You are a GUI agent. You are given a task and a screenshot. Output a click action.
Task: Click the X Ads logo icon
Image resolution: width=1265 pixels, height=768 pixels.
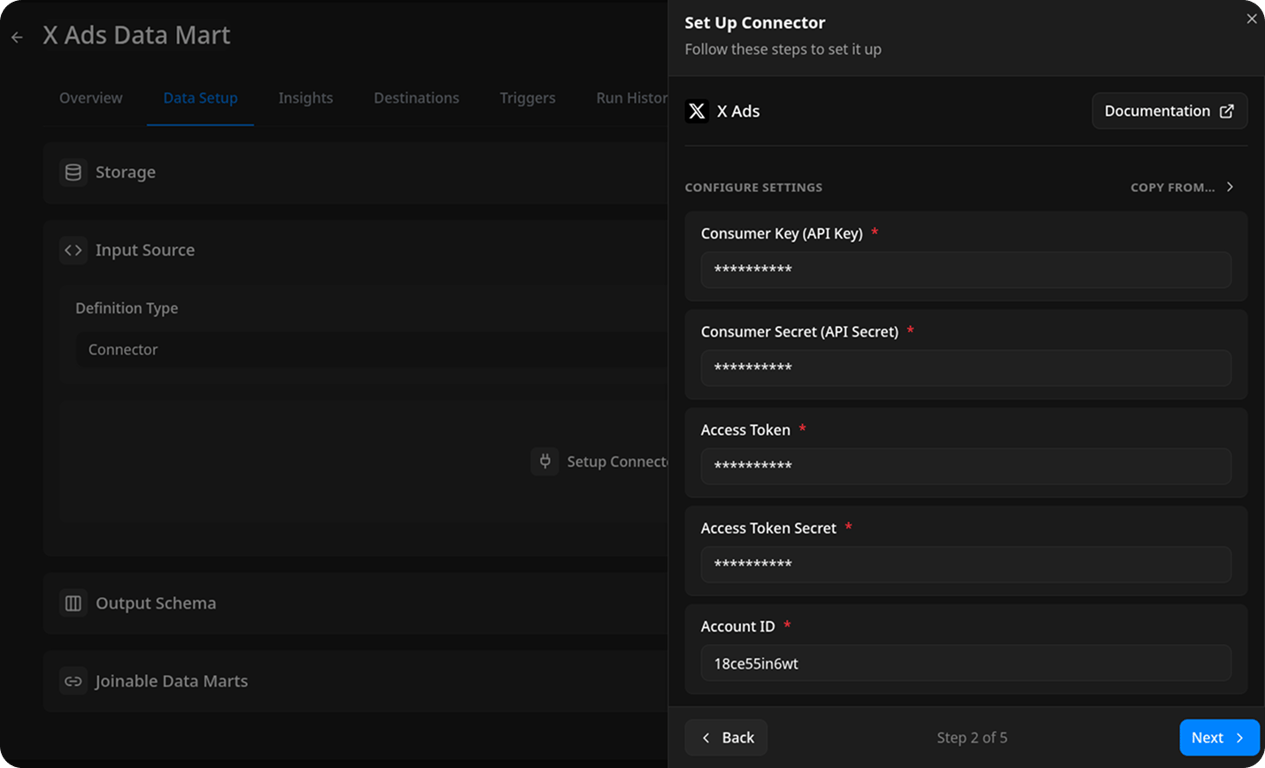[697, 111]
